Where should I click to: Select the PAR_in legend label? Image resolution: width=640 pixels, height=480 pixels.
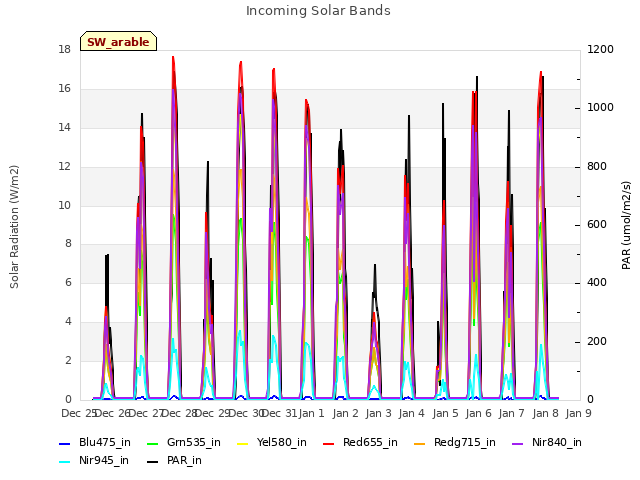184,460
